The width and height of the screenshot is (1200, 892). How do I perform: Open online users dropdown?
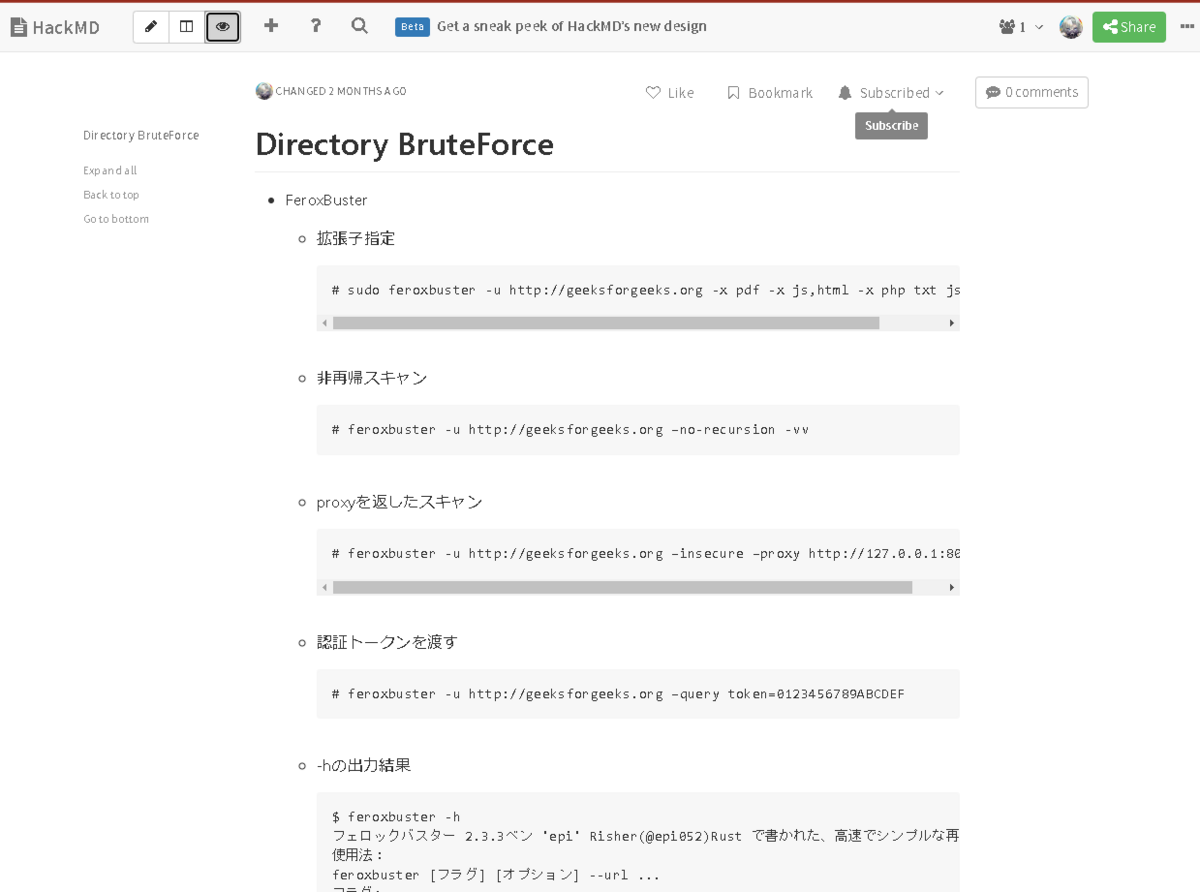click(x=1021, y=27)
